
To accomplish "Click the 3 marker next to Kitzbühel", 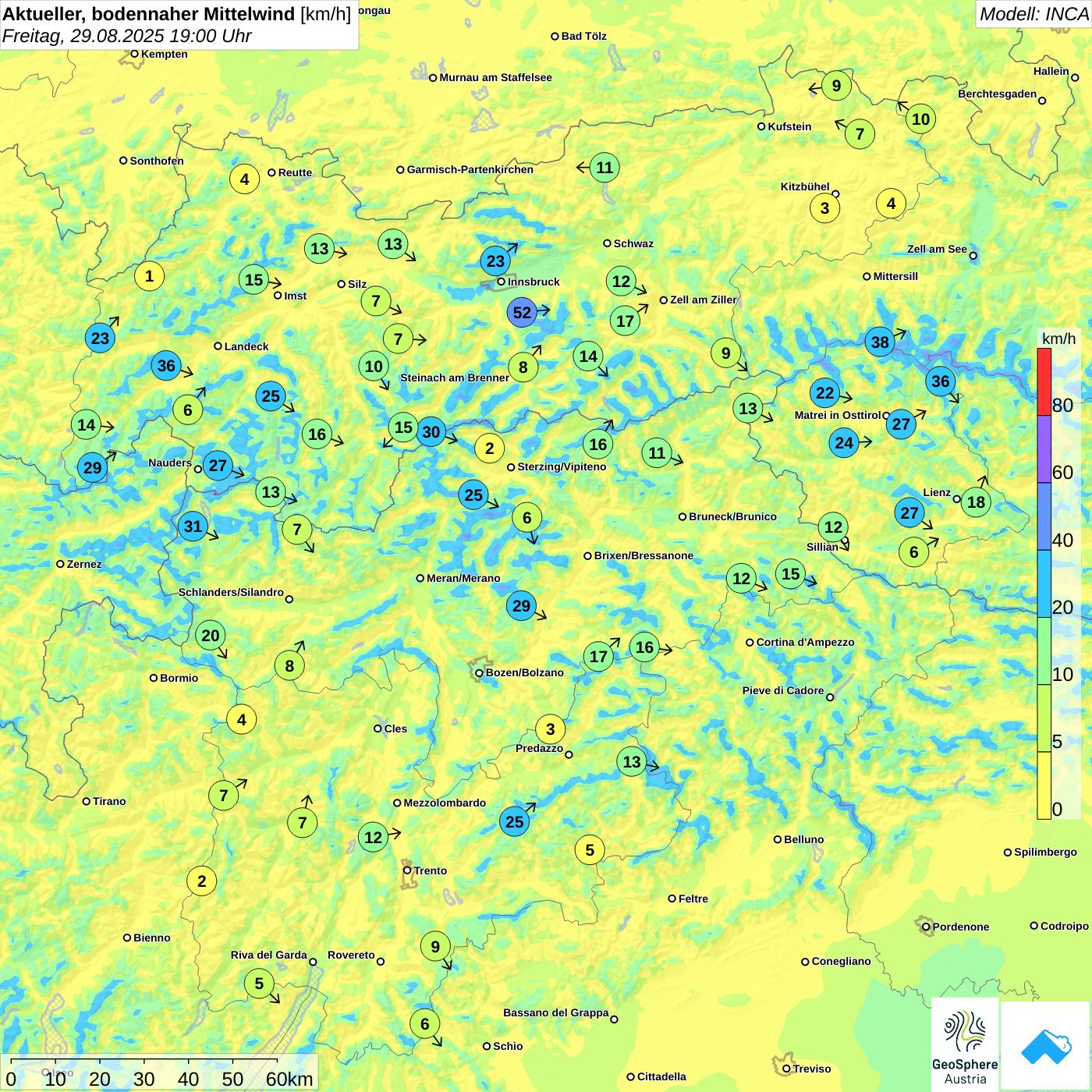I will pyautogui.click(x=824, y=207).
